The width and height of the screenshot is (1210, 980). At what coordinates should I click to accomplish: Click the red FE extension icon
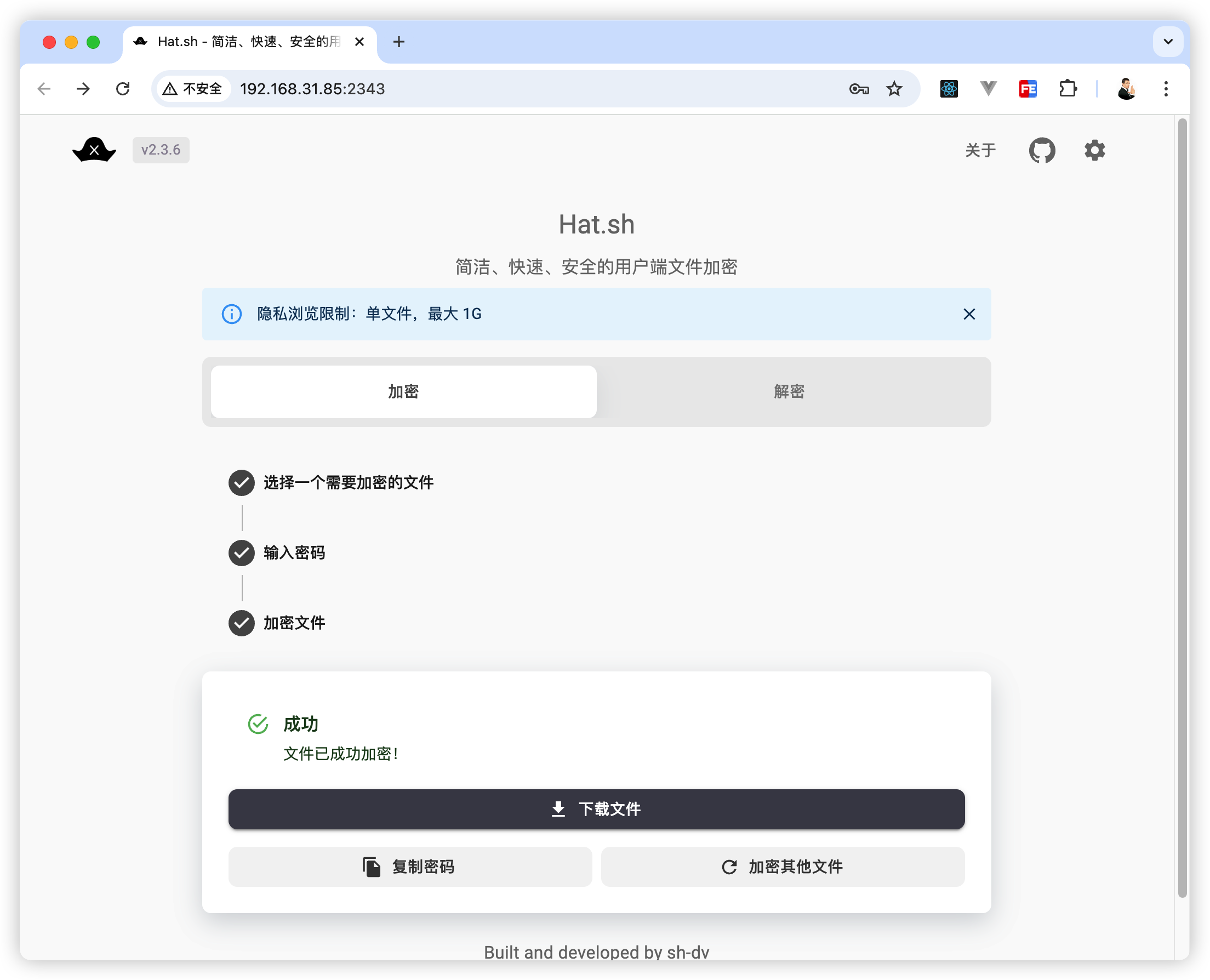[1028, 89]
